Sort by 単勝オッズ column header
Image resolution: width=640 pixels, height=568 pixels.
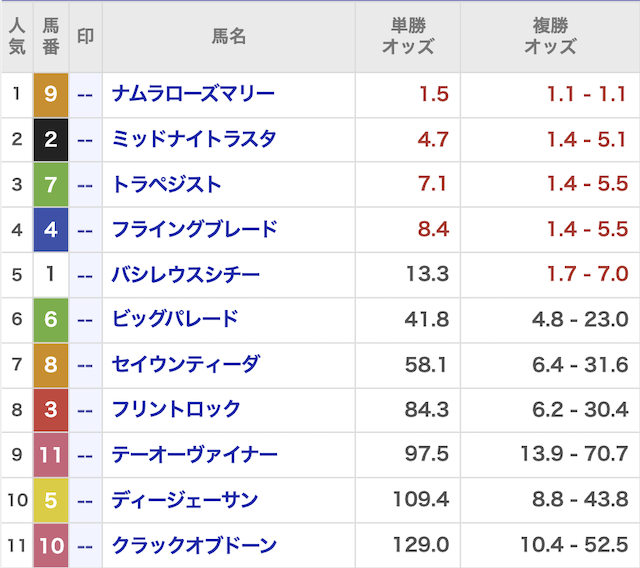click(x=408, y=37)
